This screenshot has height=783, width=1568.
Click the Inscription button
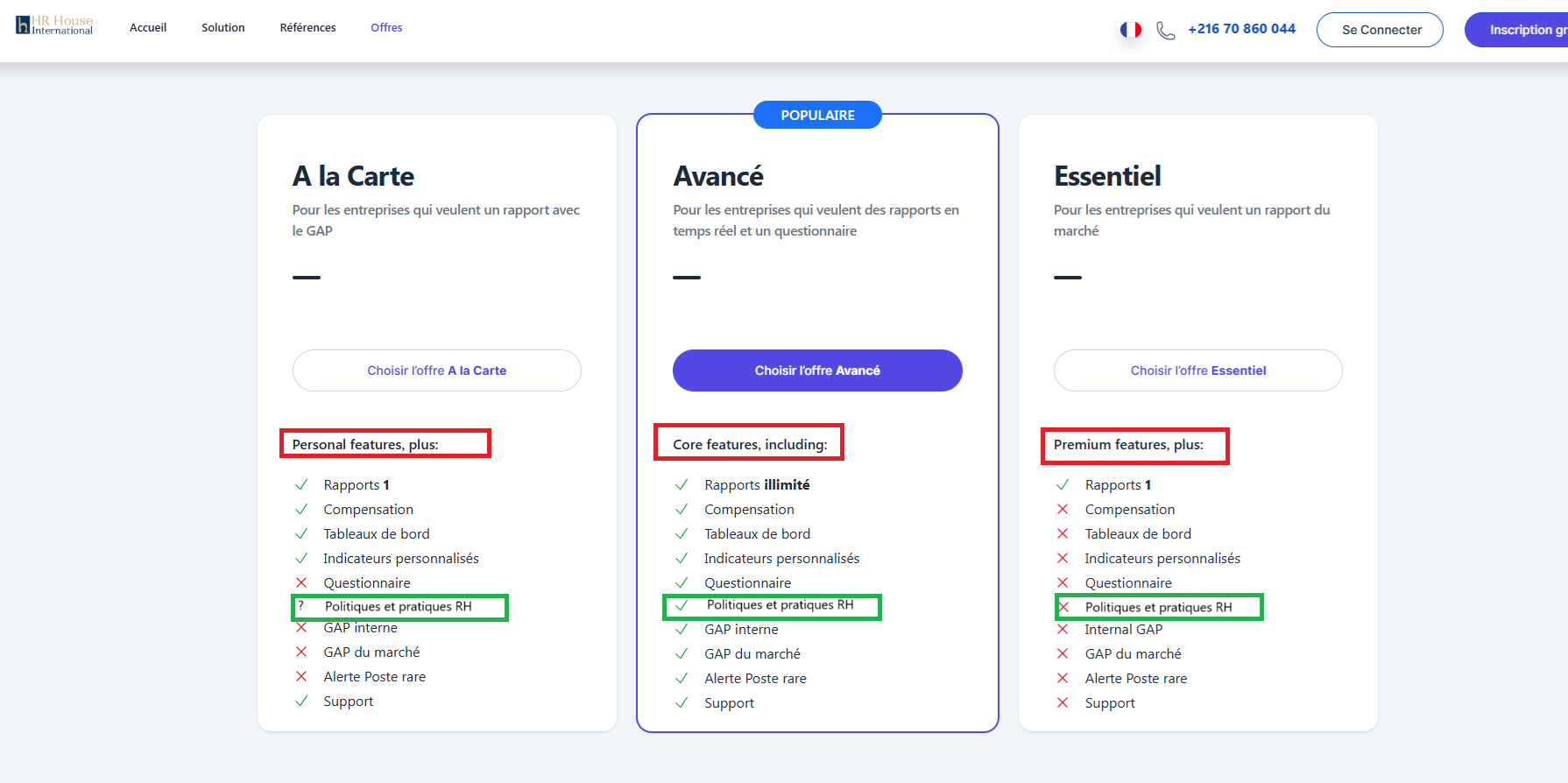pos(1520,30)
